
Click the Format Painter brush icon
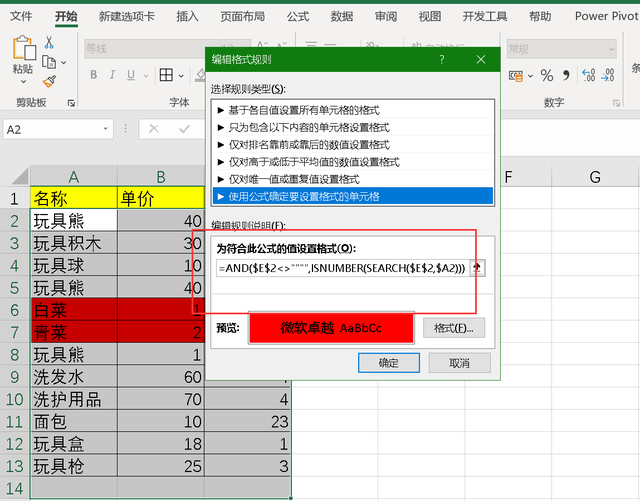pyautogui.click(x=49, y=81)
